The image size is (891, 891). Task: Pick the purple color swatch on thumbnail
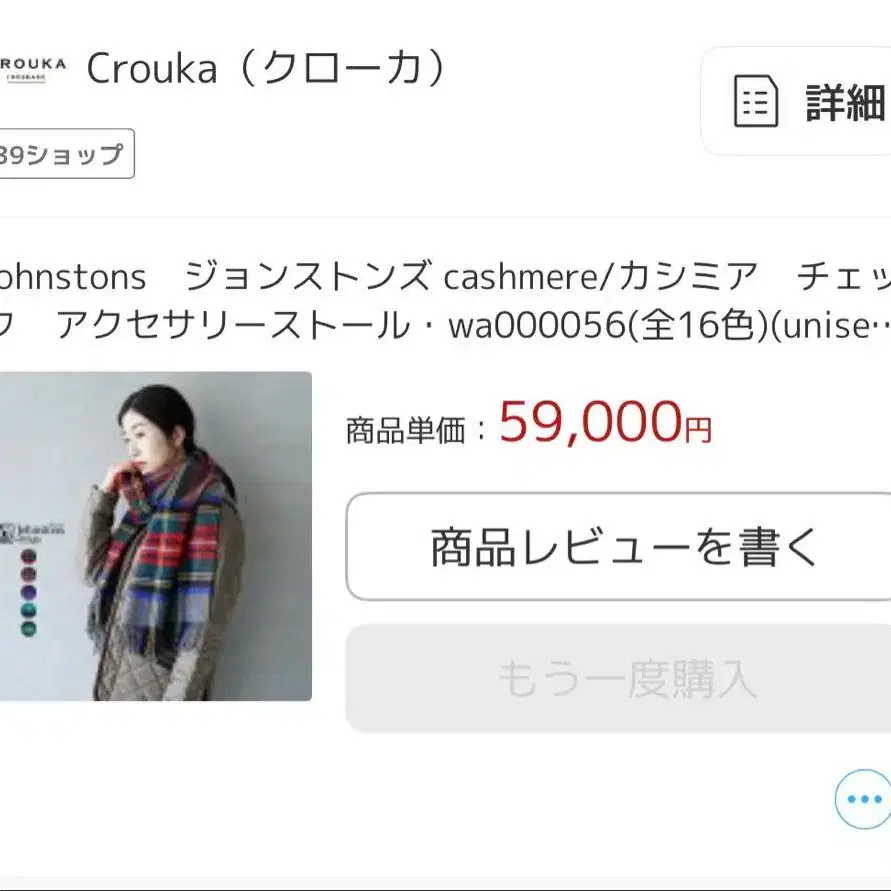[x=28, y=593]
